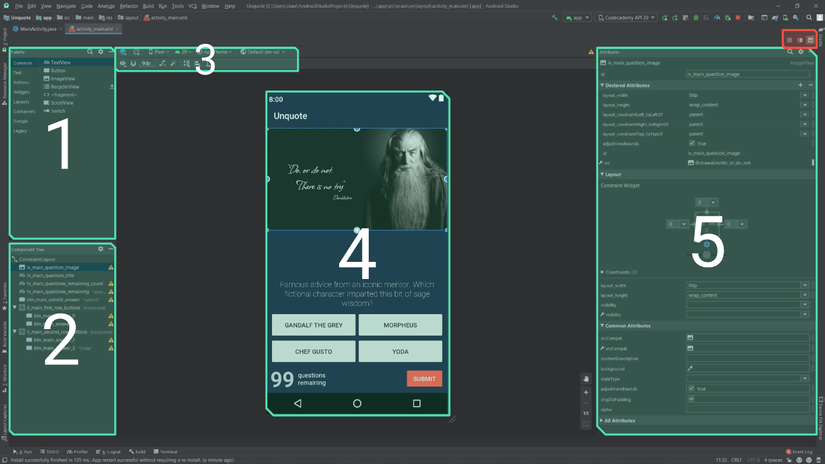Viewport: 825px width, 464px height.
Task: Click the image picker icon beside src value
Action: [690, 163]
